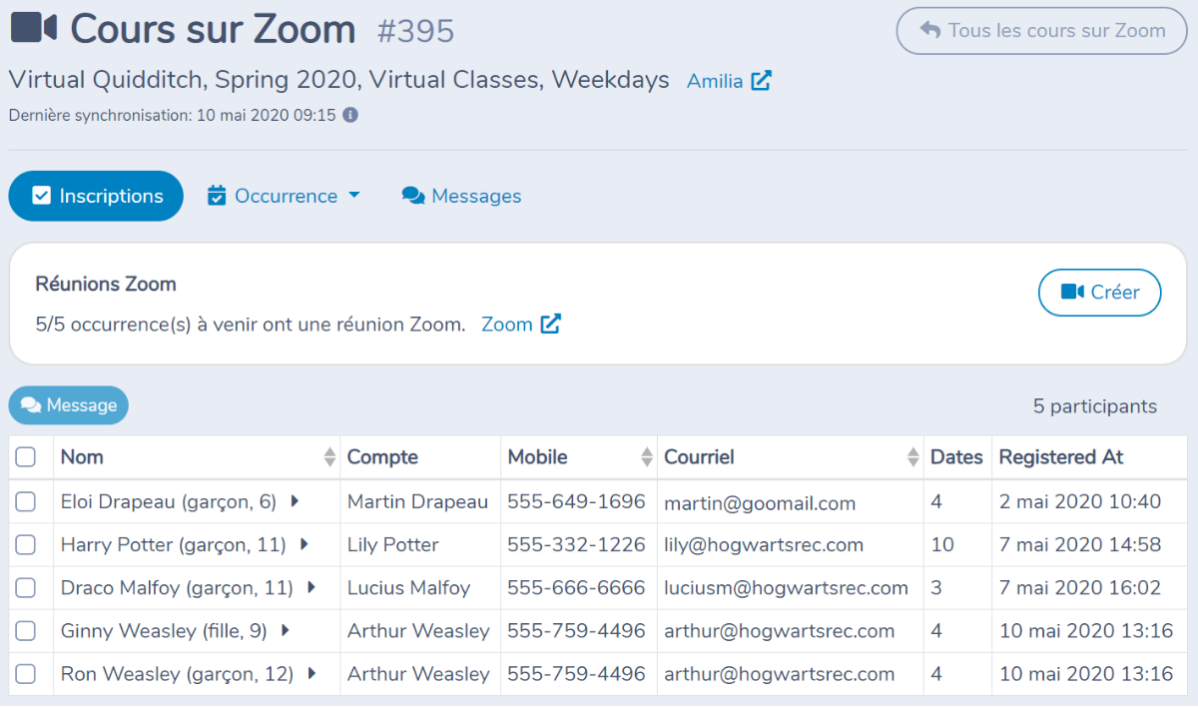1198x707 pixels.
Task: Click the Réunions Zoom heading
Action: (106, 284)
